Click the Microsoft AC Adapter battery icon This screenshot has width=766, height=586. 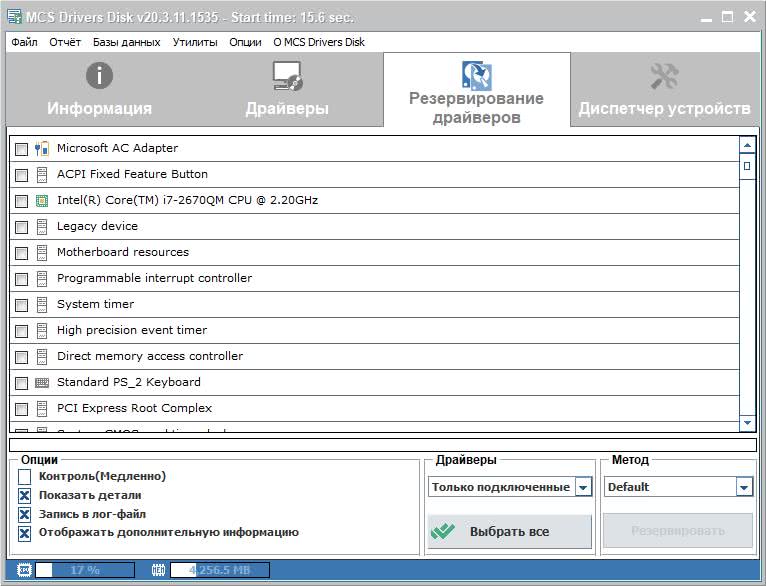[x=42, y=148]
